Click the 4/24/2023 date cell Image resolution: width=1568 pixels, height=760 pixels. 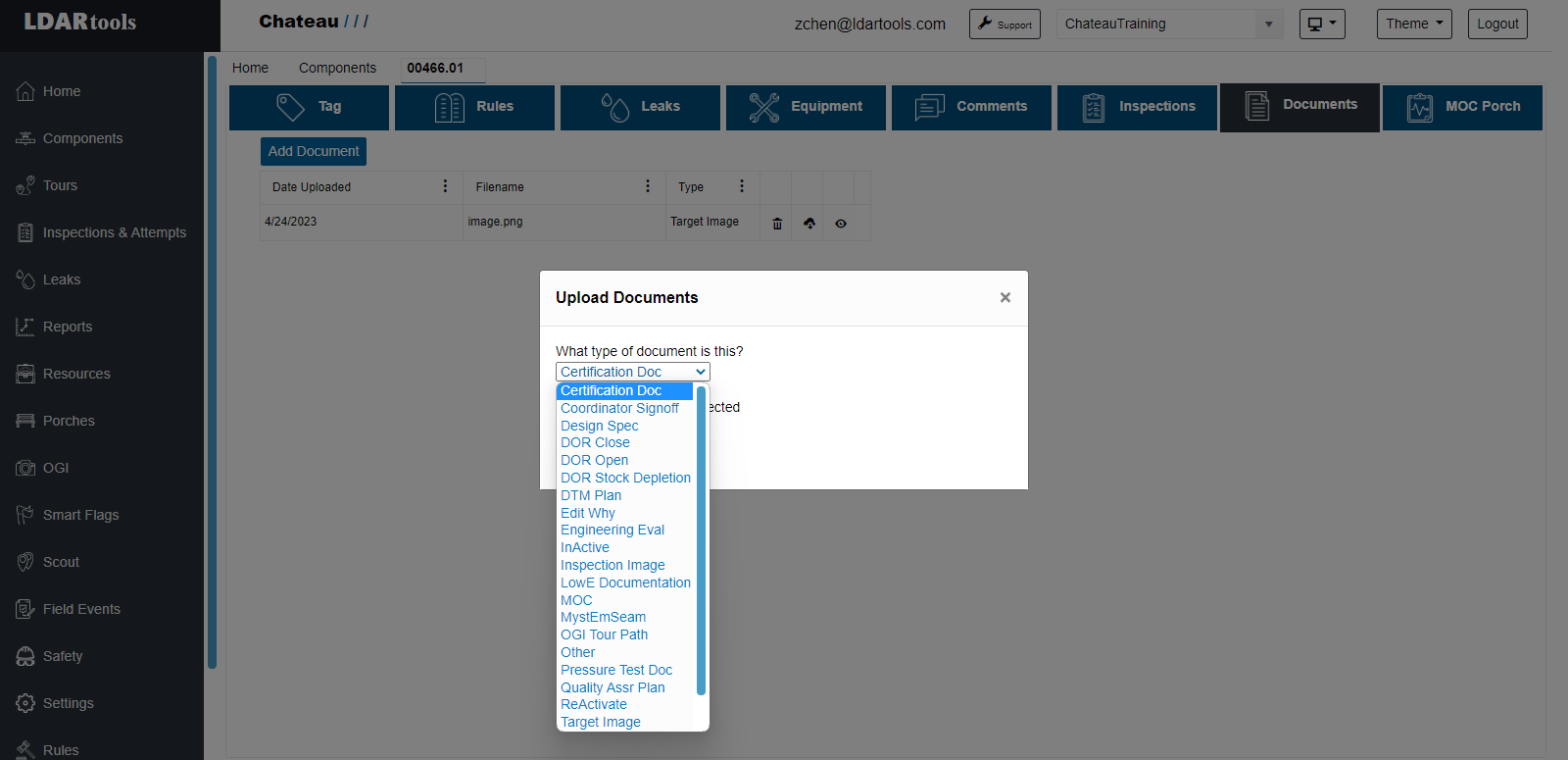(362, 222)
